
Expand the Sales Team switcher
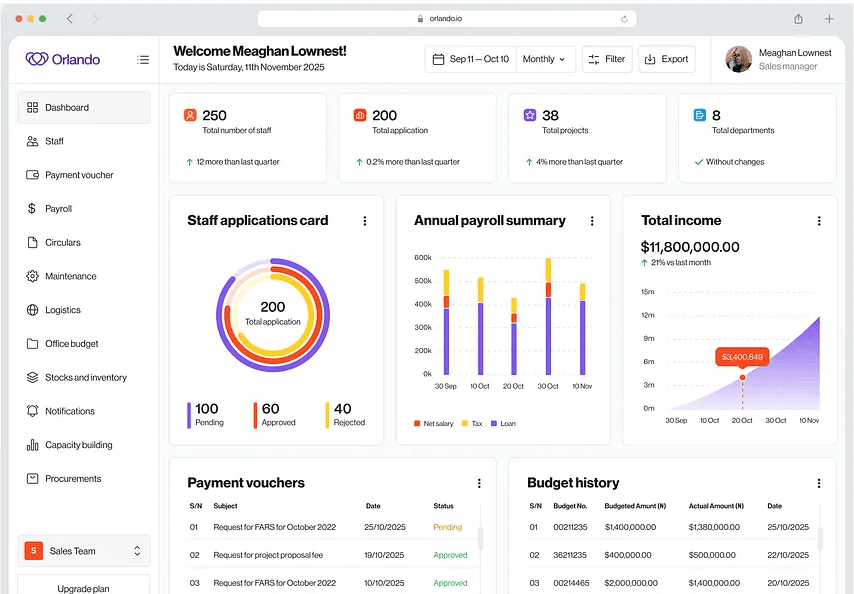coord(84,551)
